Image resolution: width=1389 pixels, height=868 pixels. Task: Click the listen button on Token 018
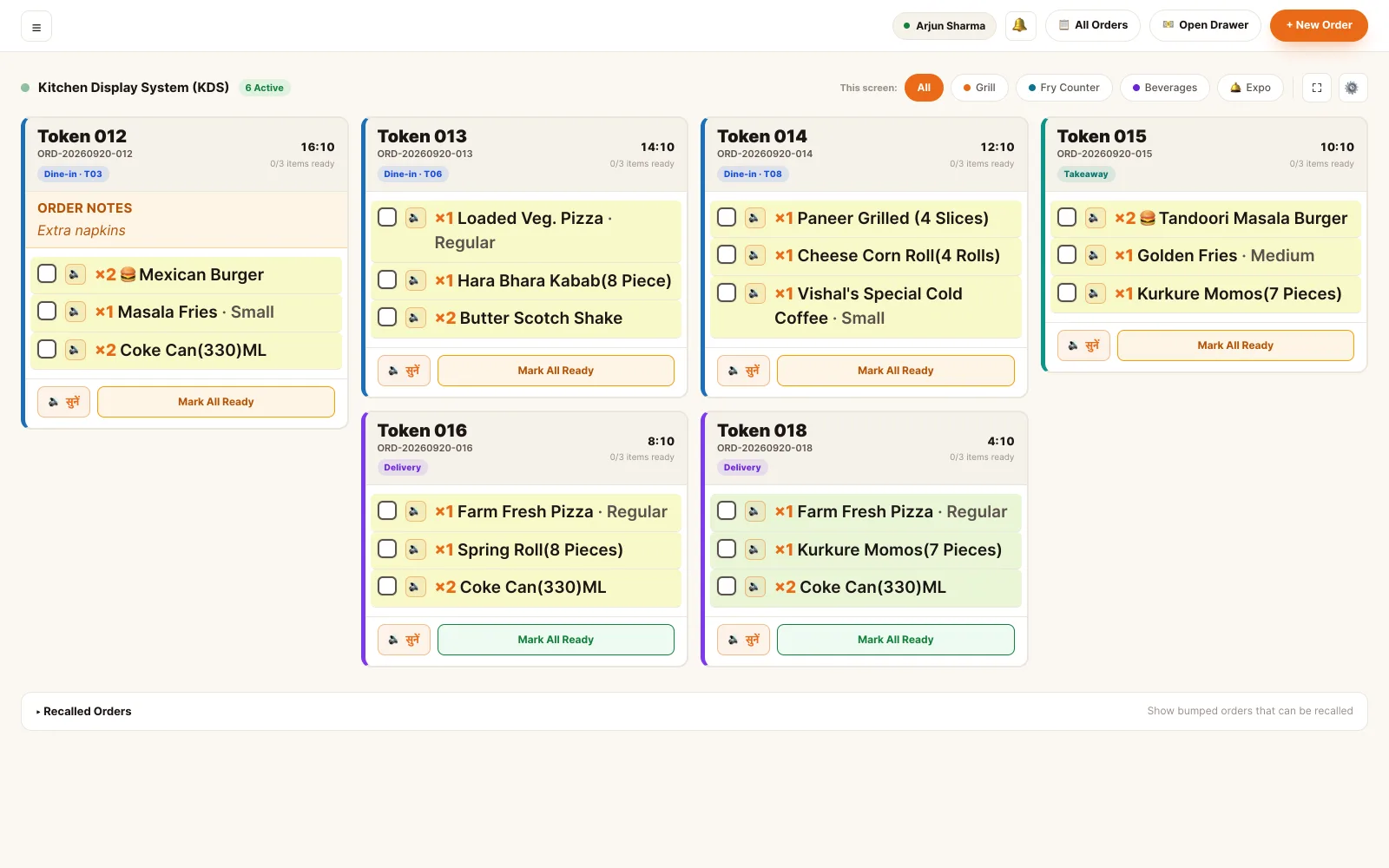(743, 640)
